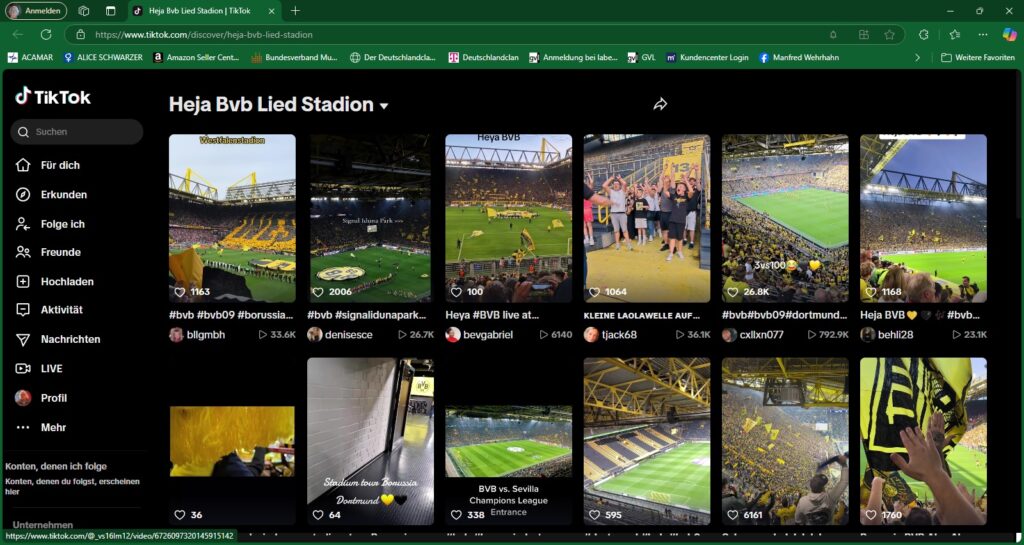The image size is (1024, 545).
Task: Open the video thumbnail with 36 likes
Action: click(x=232, y=441)
